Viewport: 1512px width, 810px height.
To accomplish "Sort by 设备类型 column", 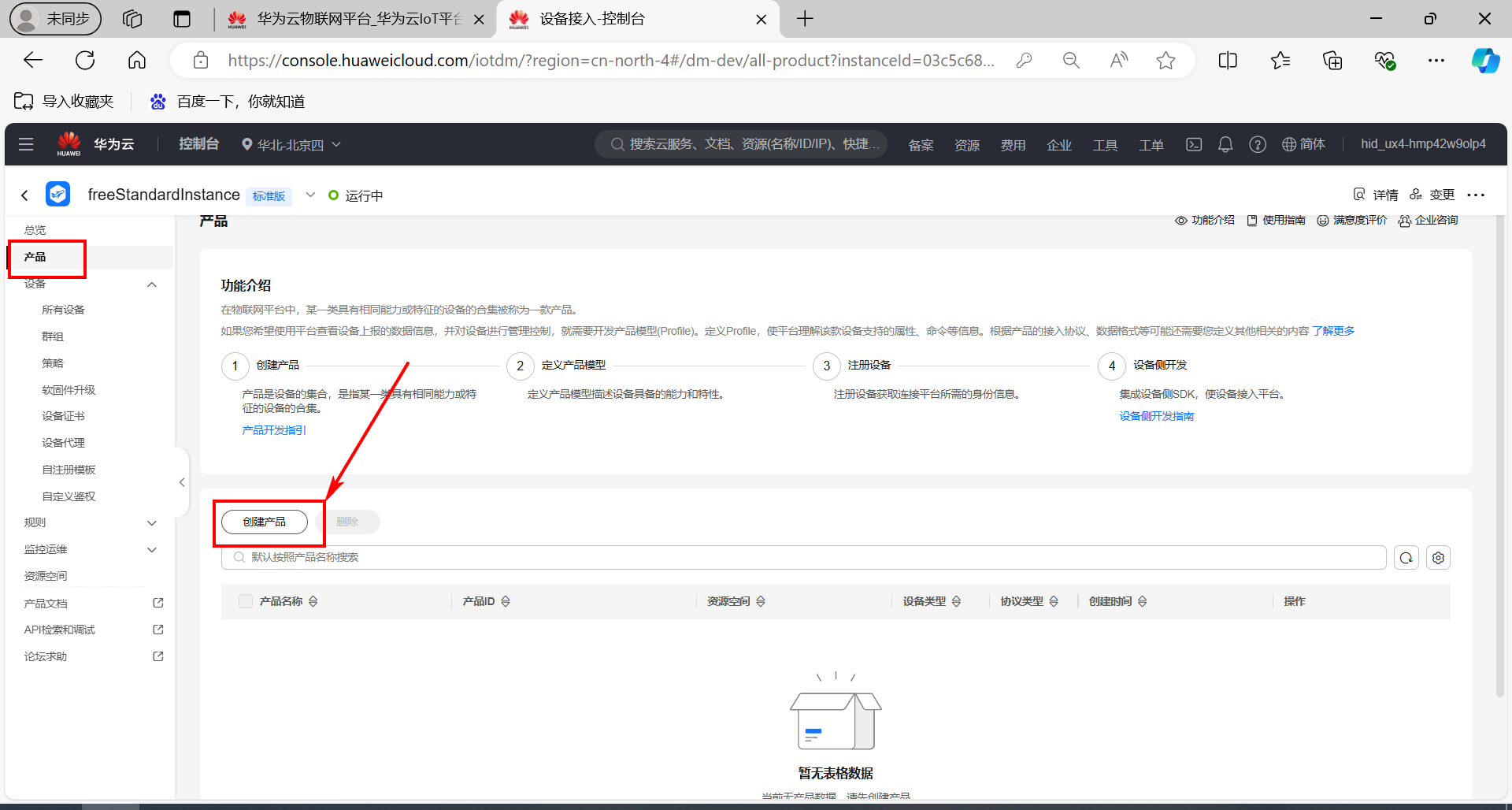I will (956, 601).
